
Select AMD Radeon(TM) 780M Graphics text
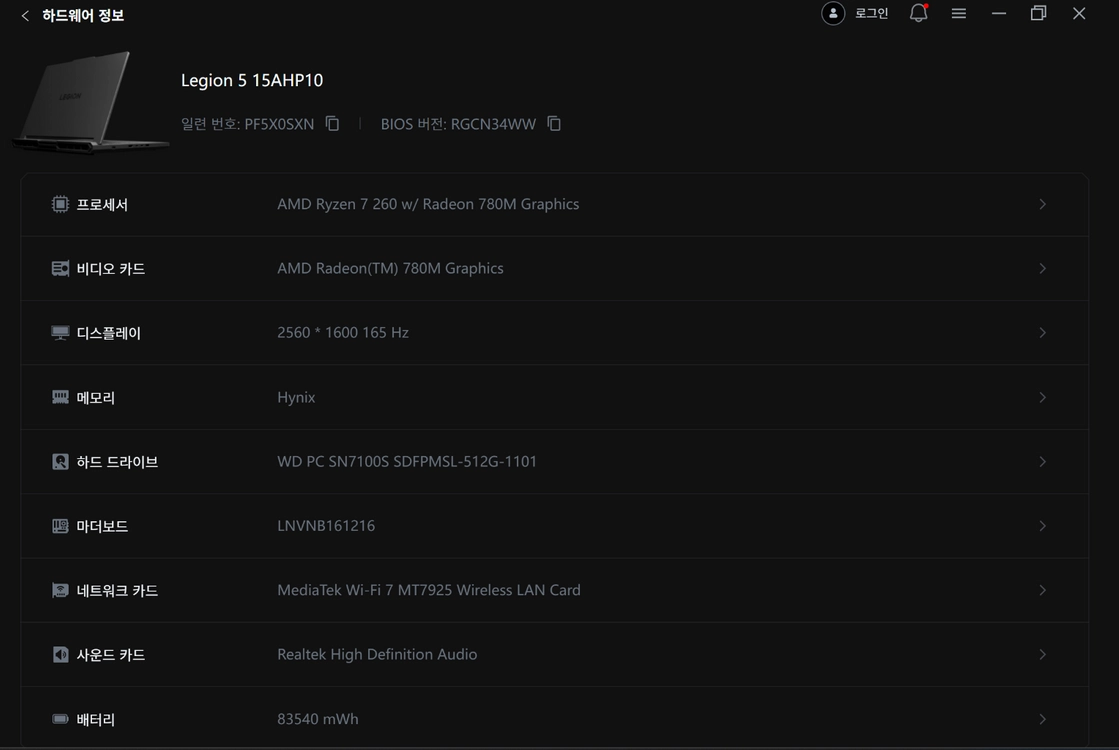point(390,268)
